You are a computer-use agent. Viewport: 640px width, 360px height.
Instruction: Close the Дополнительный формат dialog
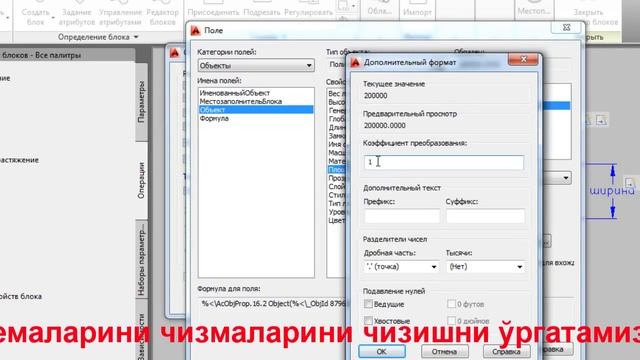pos(523,60)
